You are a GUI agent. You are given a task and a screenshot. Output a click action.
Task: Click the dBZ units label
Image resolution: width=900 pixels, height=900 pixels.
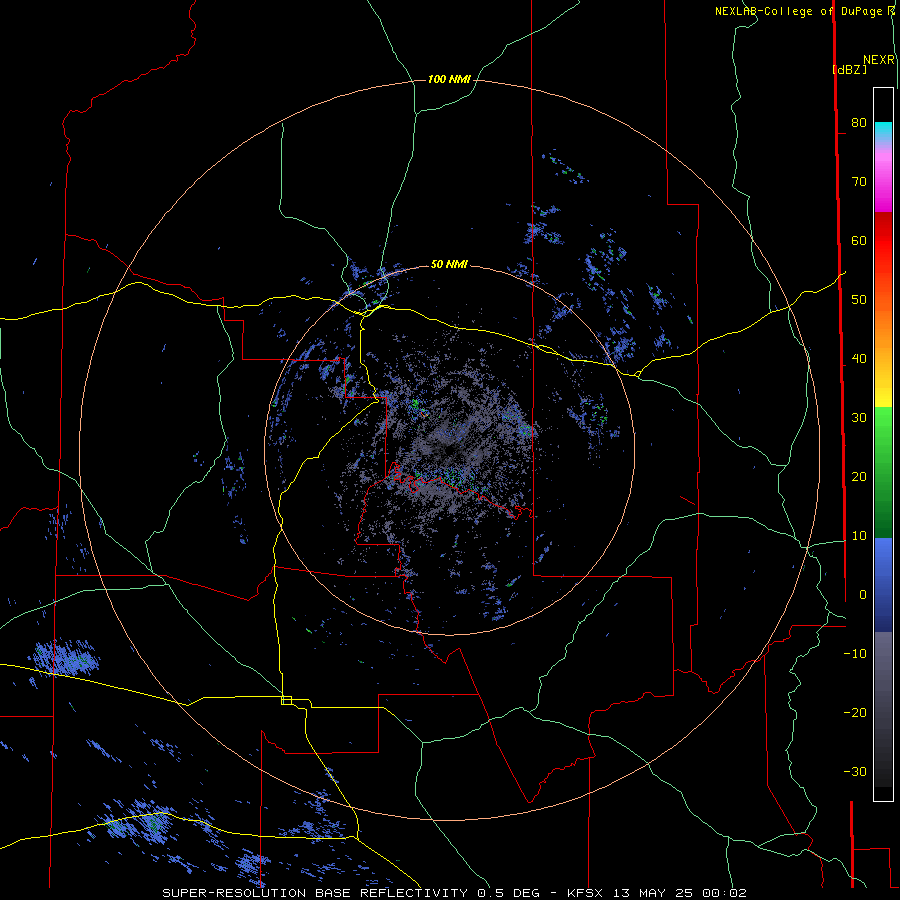(850, 69)
